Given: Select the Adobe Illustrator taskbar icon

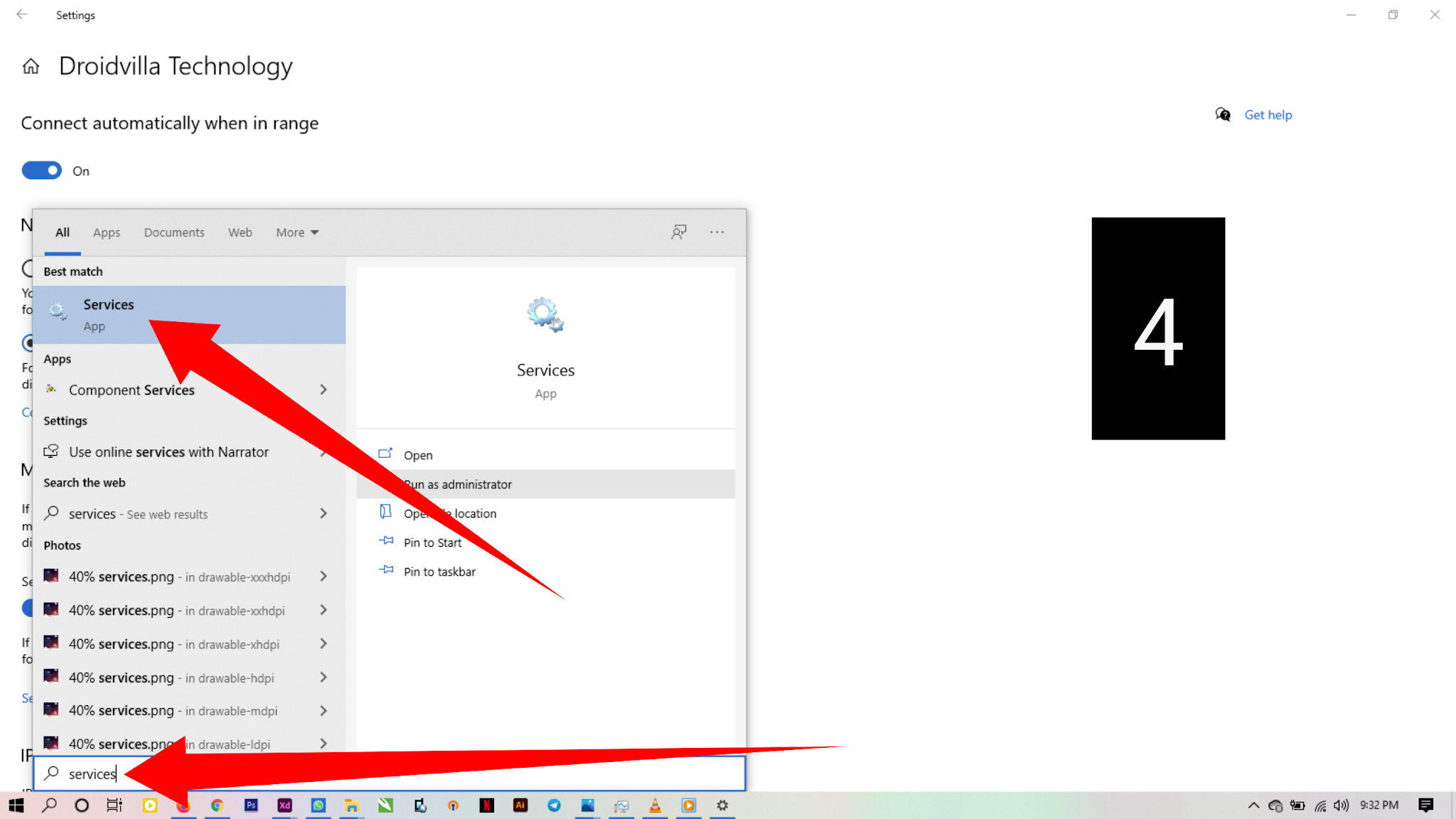Looking at the screenshot, I should click(519, 805).
